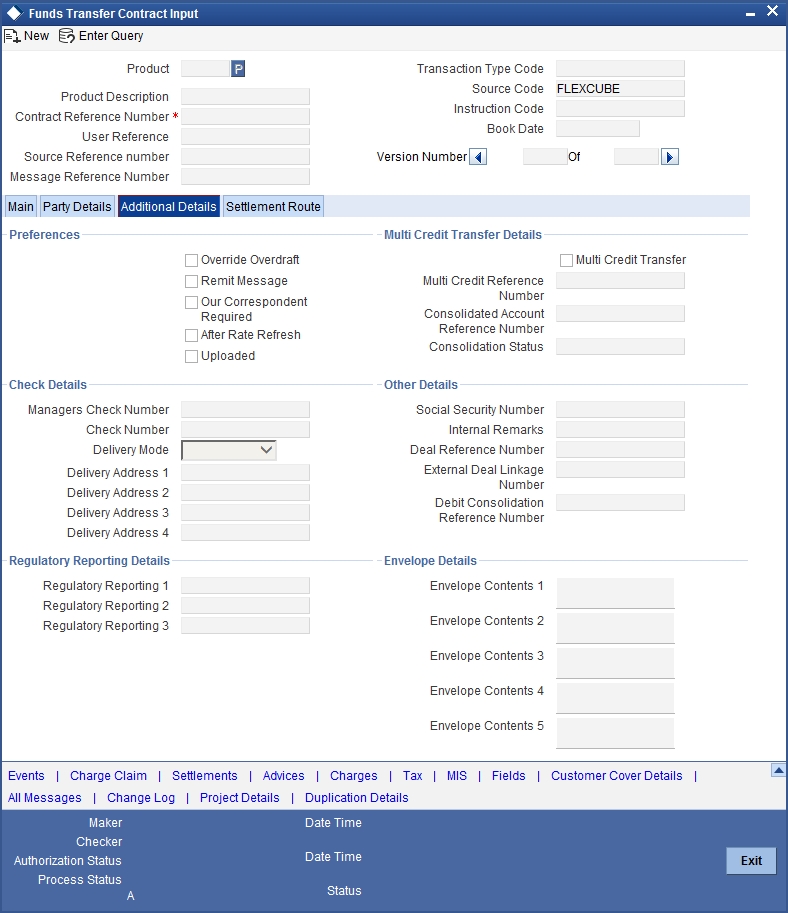Click the Regulatory Reporting 1 field
This screenshot has height=913, width=788.
click(245, 586)
